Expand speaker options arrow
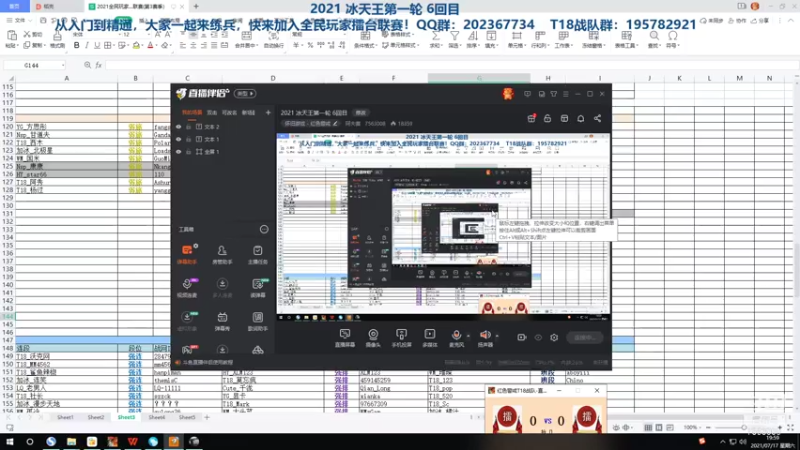This screenshot has height=450, width=800. 497,336
